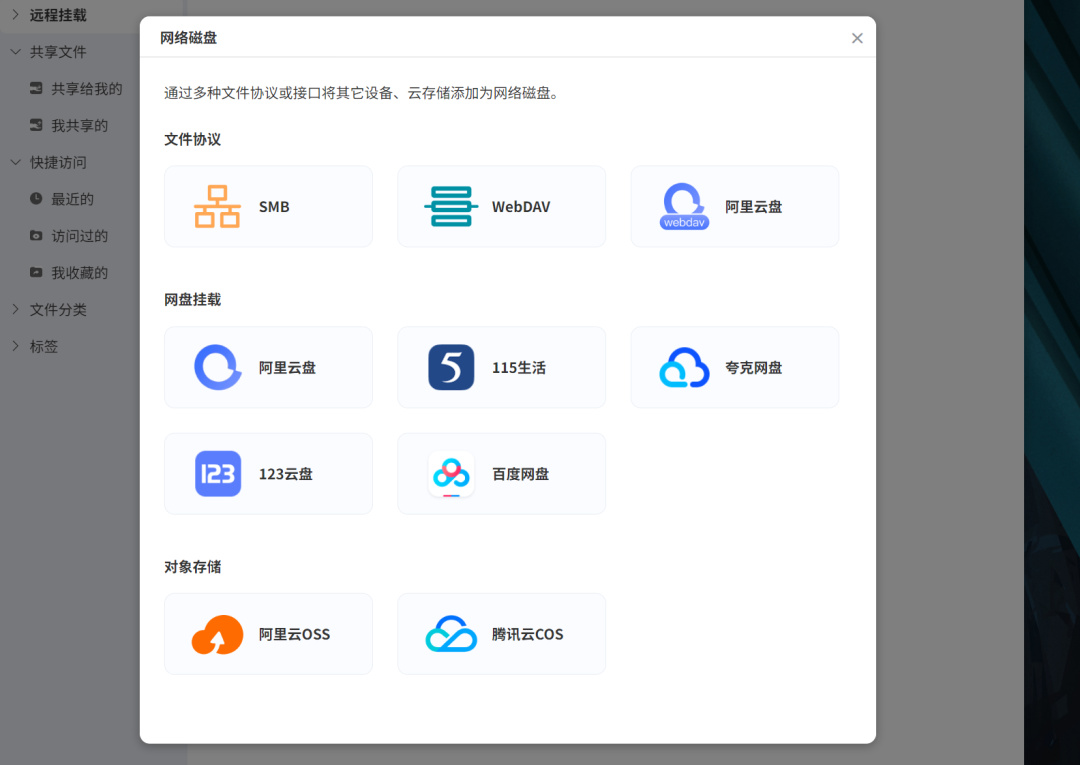Select the SMB label text

pos(274,207)
